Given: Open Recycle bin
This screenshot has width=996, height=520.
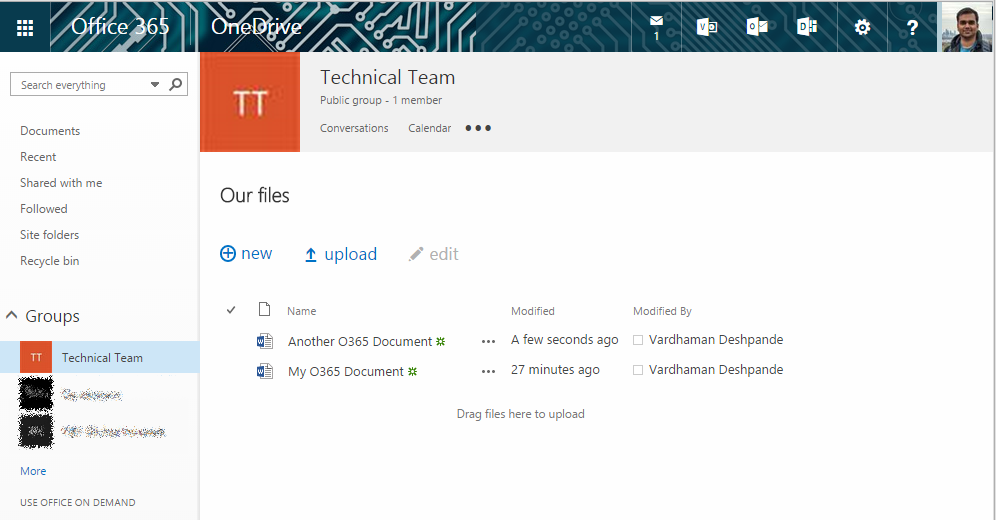Looking at the screenshot, I should click(x=50, y=261).
